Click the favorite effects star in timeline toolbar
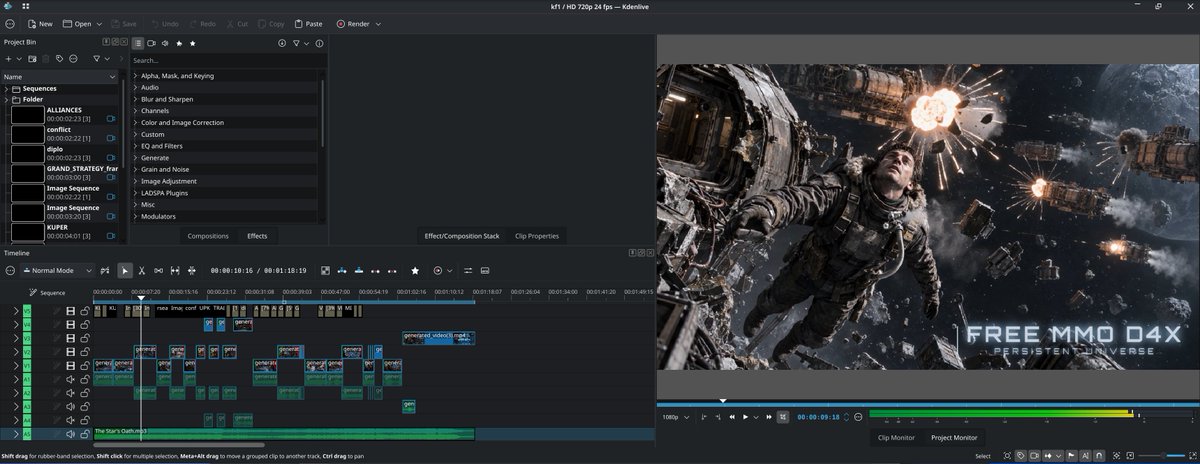Screen dimensions: 1200x464 (415, 270)
